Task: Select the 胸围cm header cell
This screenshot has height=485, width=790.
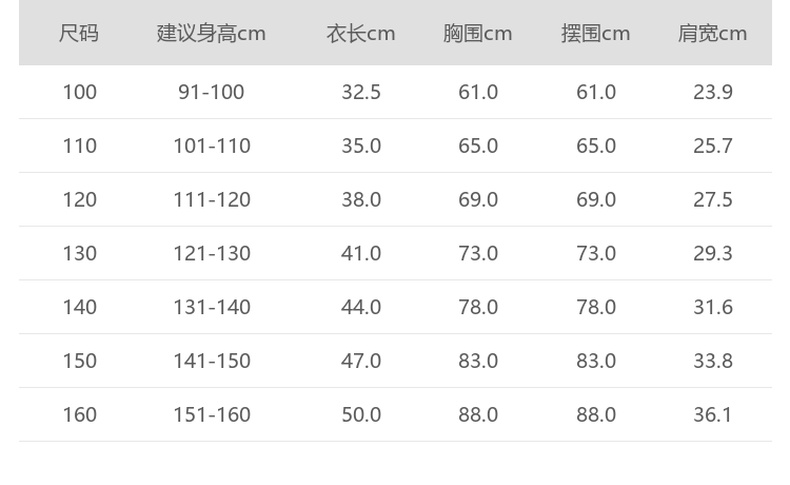Action: [478, 33]
